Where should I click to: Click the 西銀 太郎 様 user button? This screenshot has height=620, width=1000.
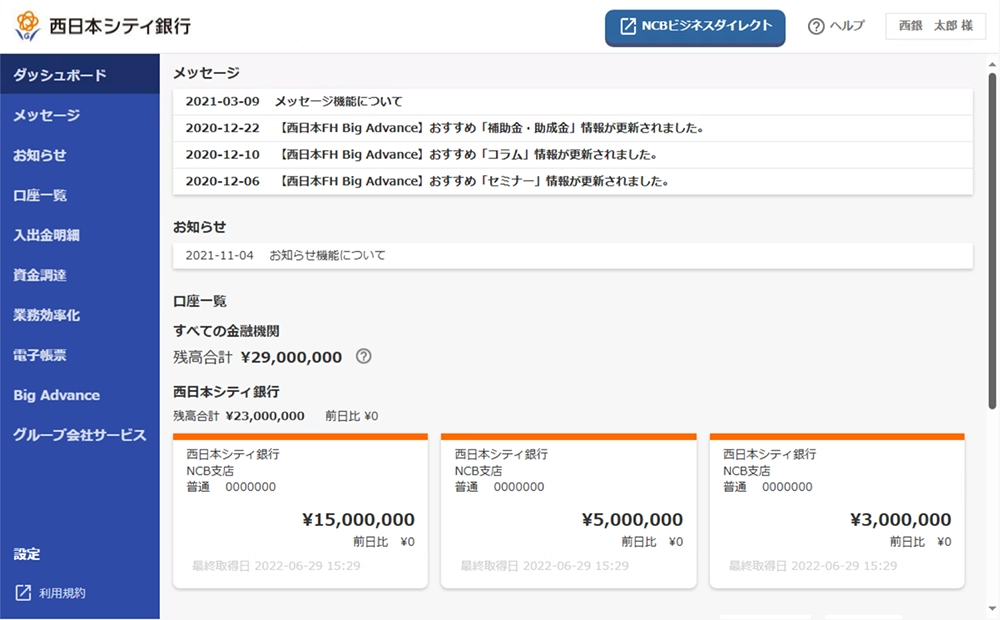click(936, 26)
